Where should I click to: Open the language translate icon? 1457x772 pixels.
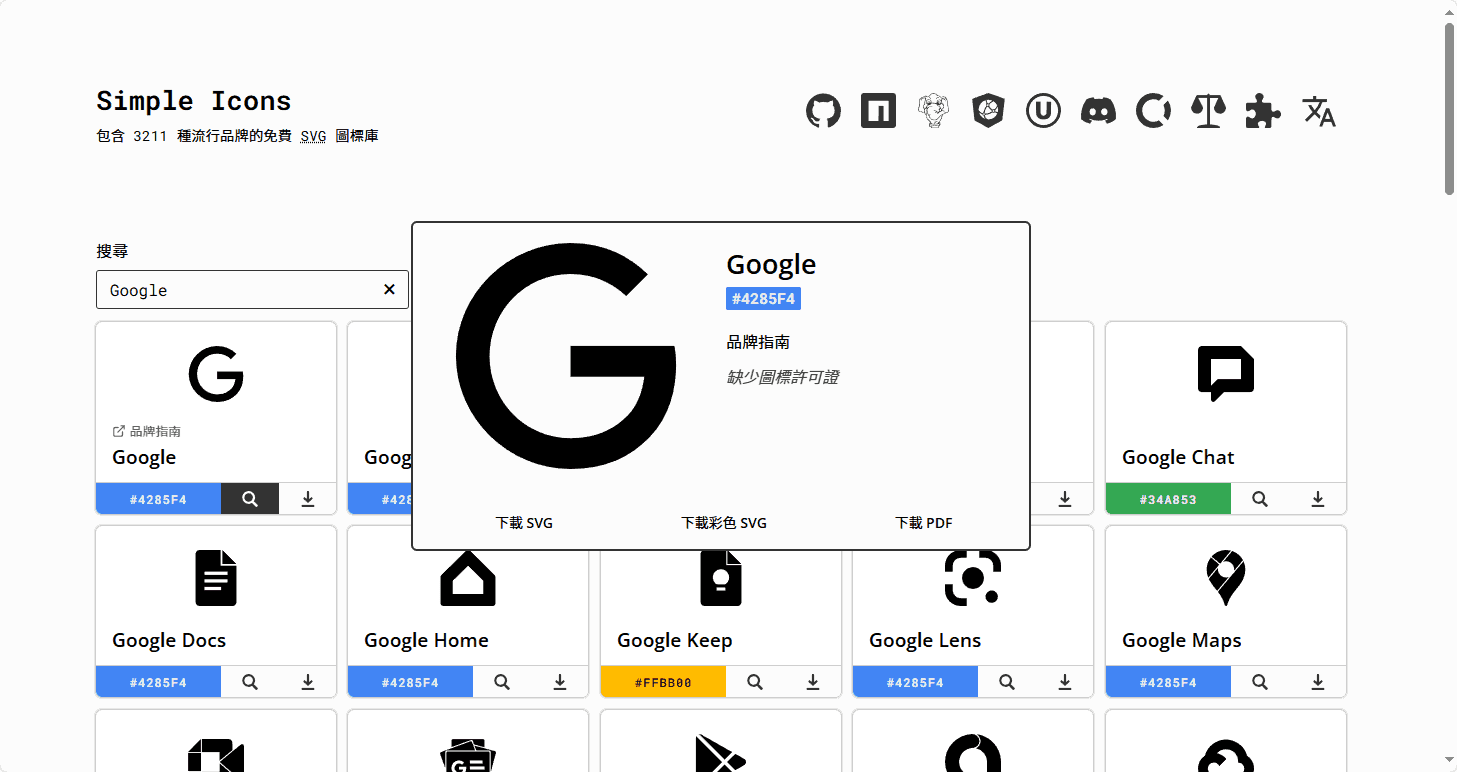(1319, 111)
